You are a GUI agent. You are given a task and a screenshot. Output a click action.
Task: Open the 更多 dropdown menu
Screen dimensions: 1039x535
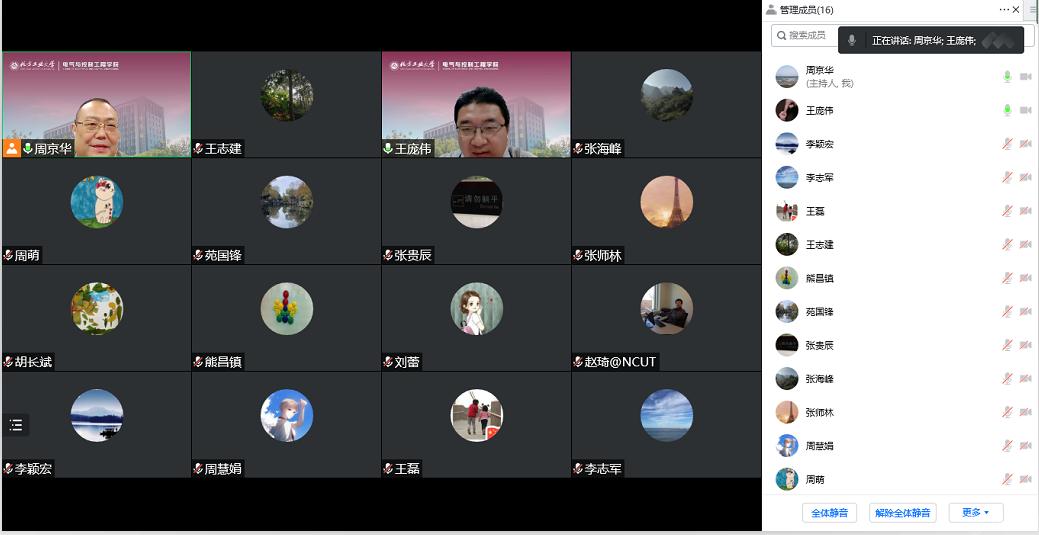(x=975, y=513)
